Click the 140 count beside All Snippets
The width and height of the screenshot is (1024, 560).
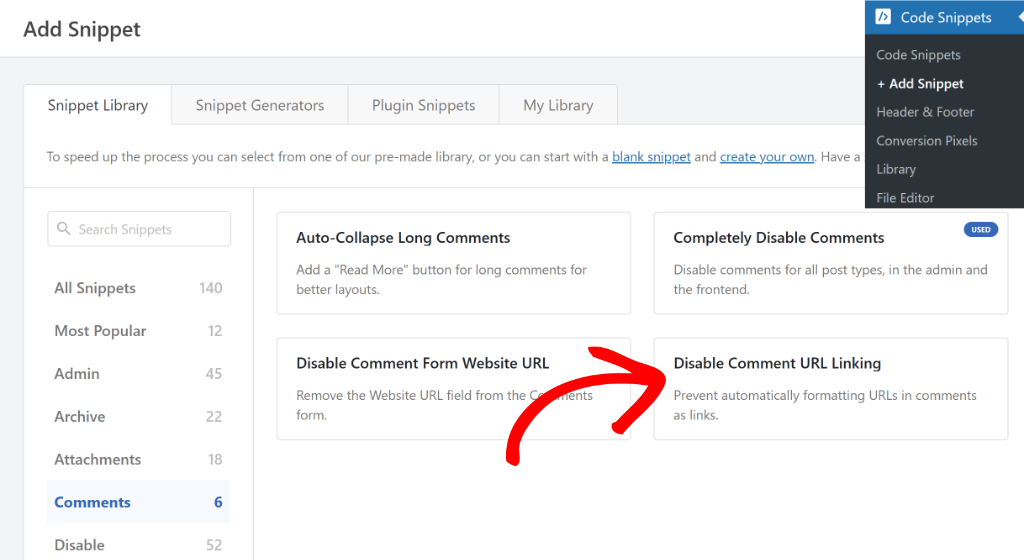(210, 288)
